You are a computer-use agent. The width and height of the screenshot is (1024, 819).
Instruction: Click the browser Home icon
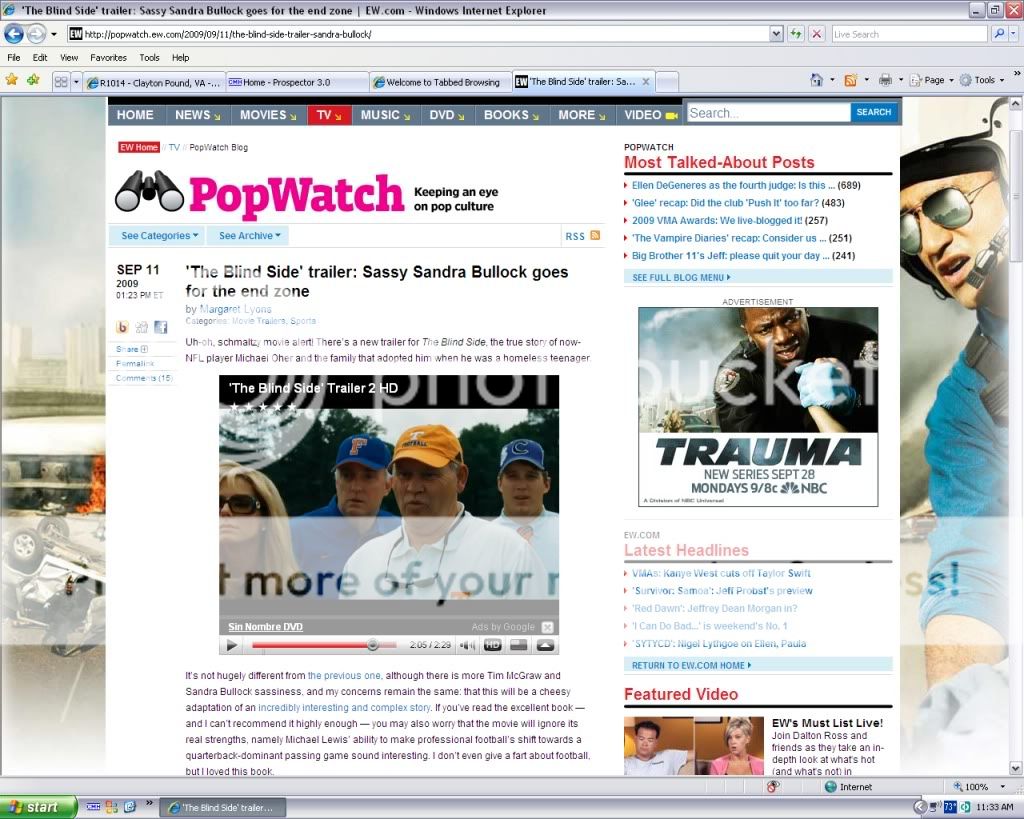tap(816, 80)
